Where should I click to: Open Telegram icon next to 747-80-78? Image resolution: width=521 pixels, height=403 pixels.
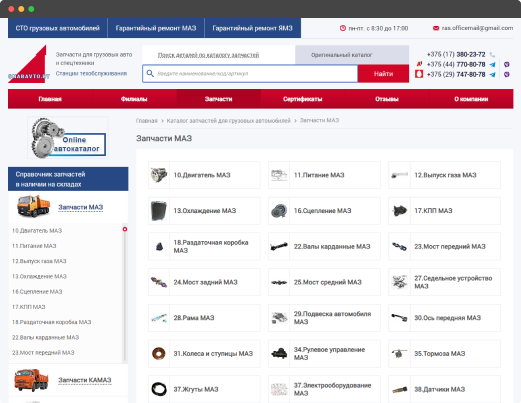tap(492, 74)
